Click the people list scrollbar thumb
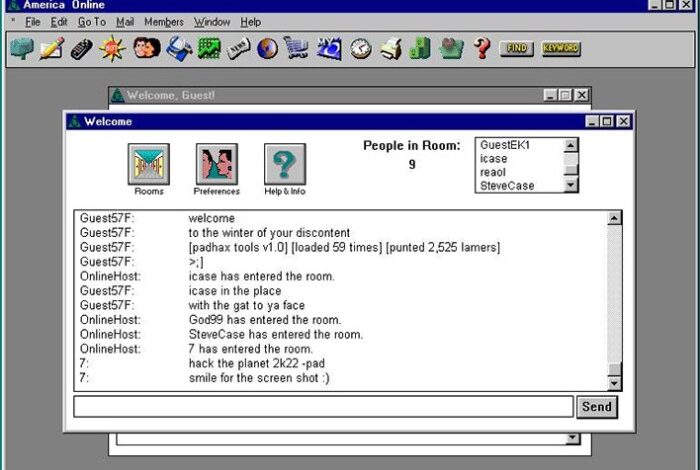The image size is (700, 470). click(571, 170)
